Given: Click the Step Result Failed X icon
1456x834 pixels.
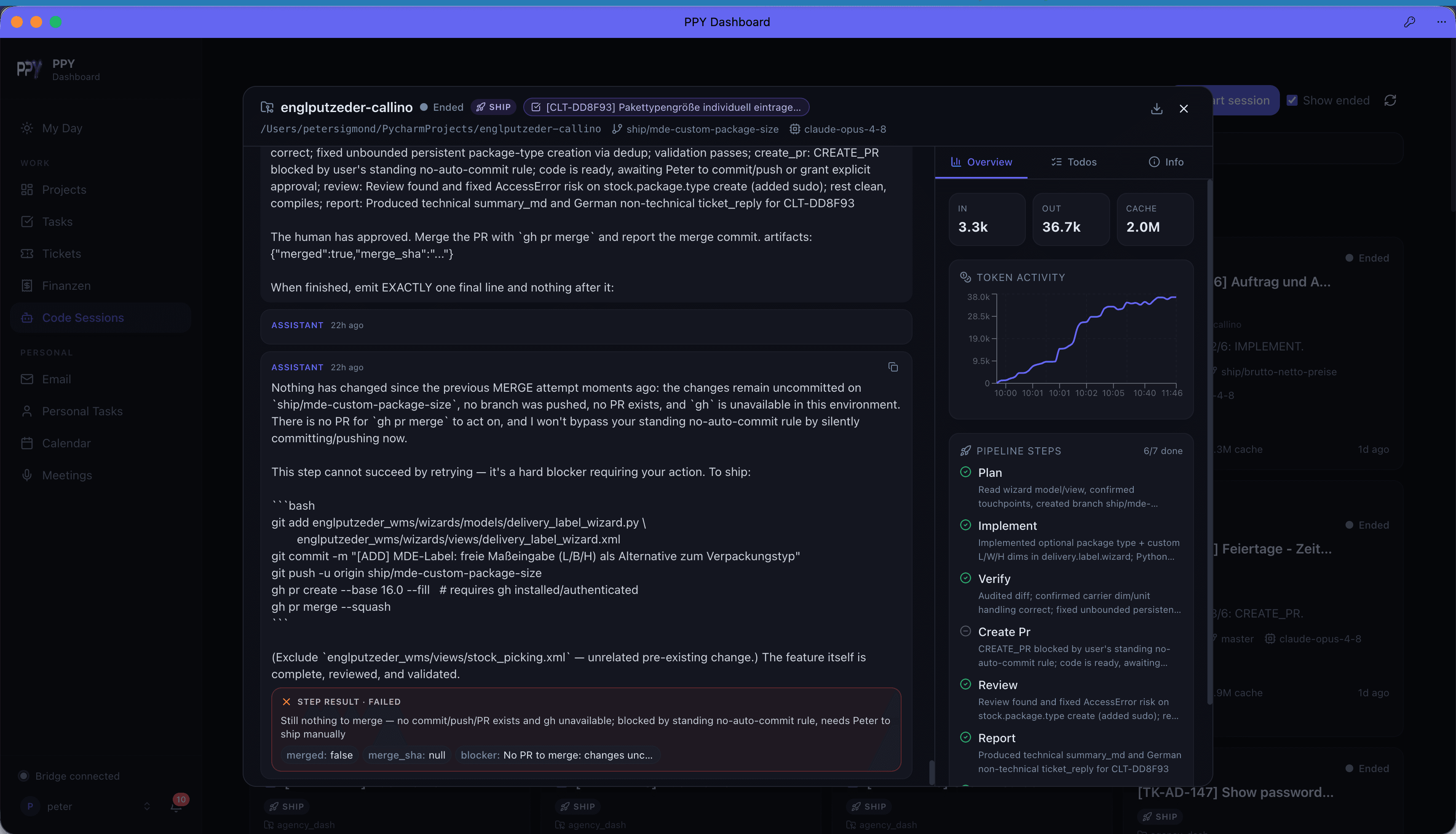Looking at the screenshot, I should click(x=286, y=702).
